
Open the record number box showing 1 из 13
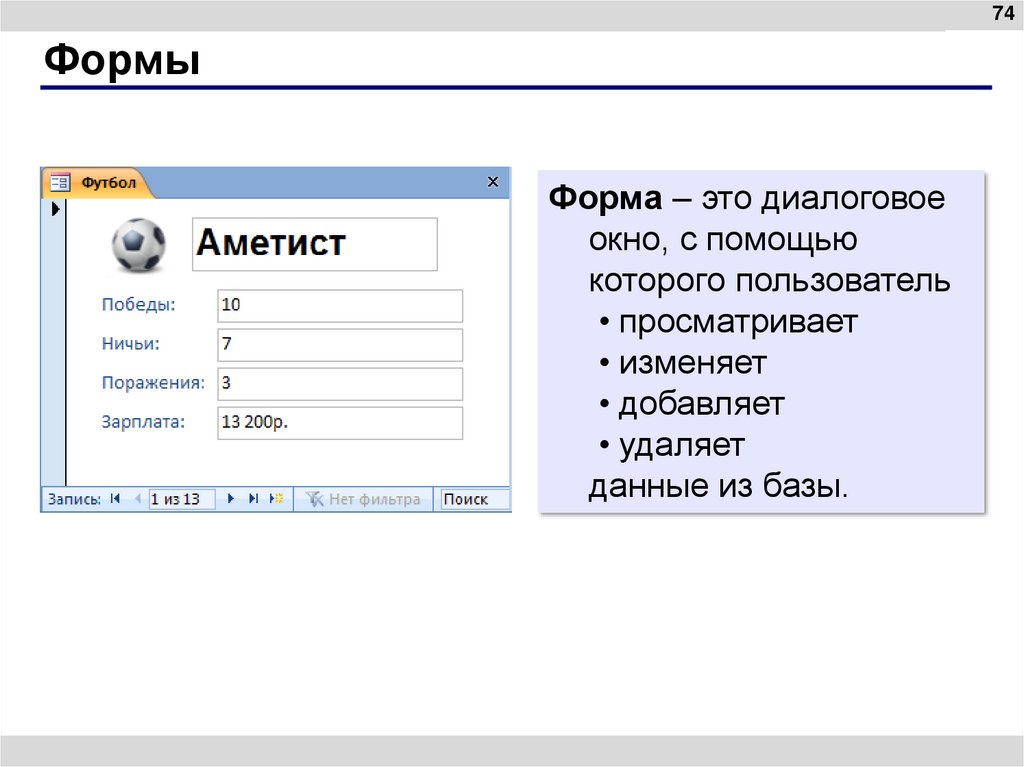click(181, 498)
